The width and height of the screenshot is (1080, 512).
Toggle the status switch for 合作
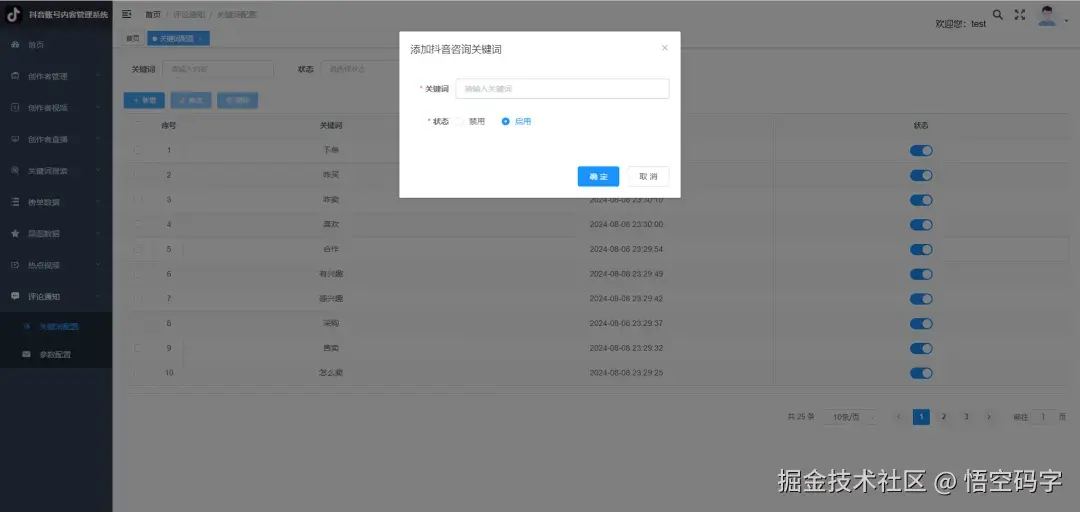pyautogui.click(x=921, y=249)
